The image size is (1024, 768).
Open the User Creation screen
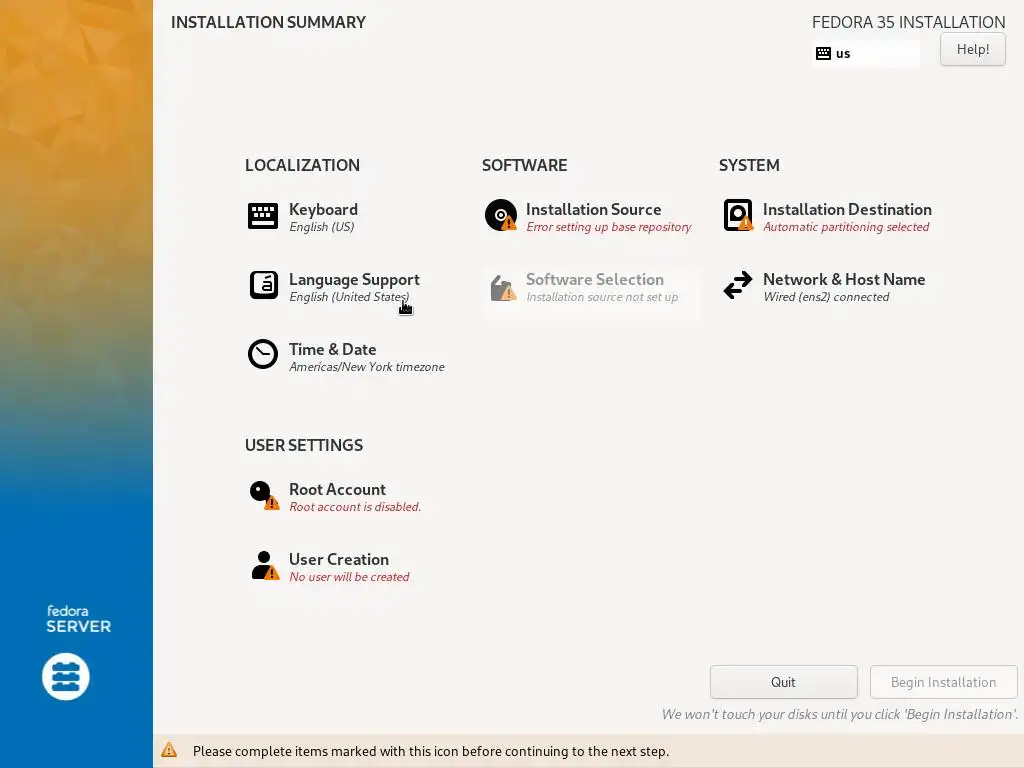(x=339, y=560)
